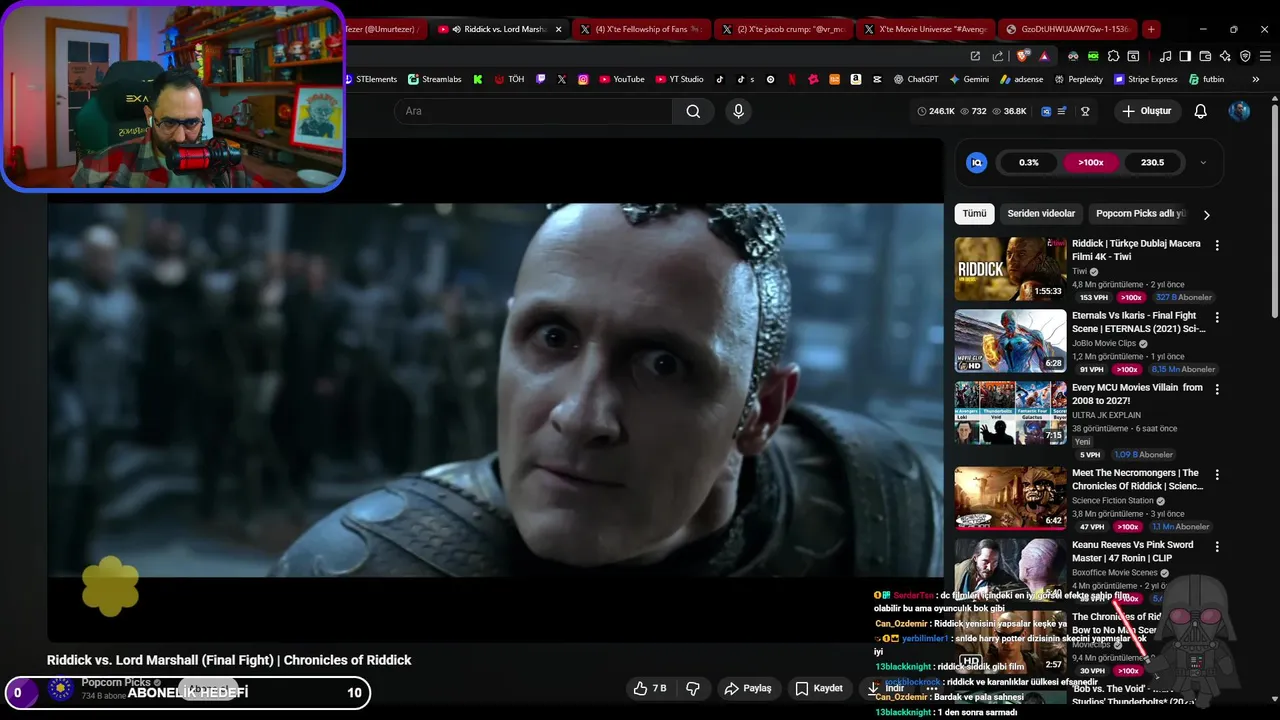Screen dimensions: 1280x720
Task: Click the 246.1K views stat
Action: click(x=935, y=111)
